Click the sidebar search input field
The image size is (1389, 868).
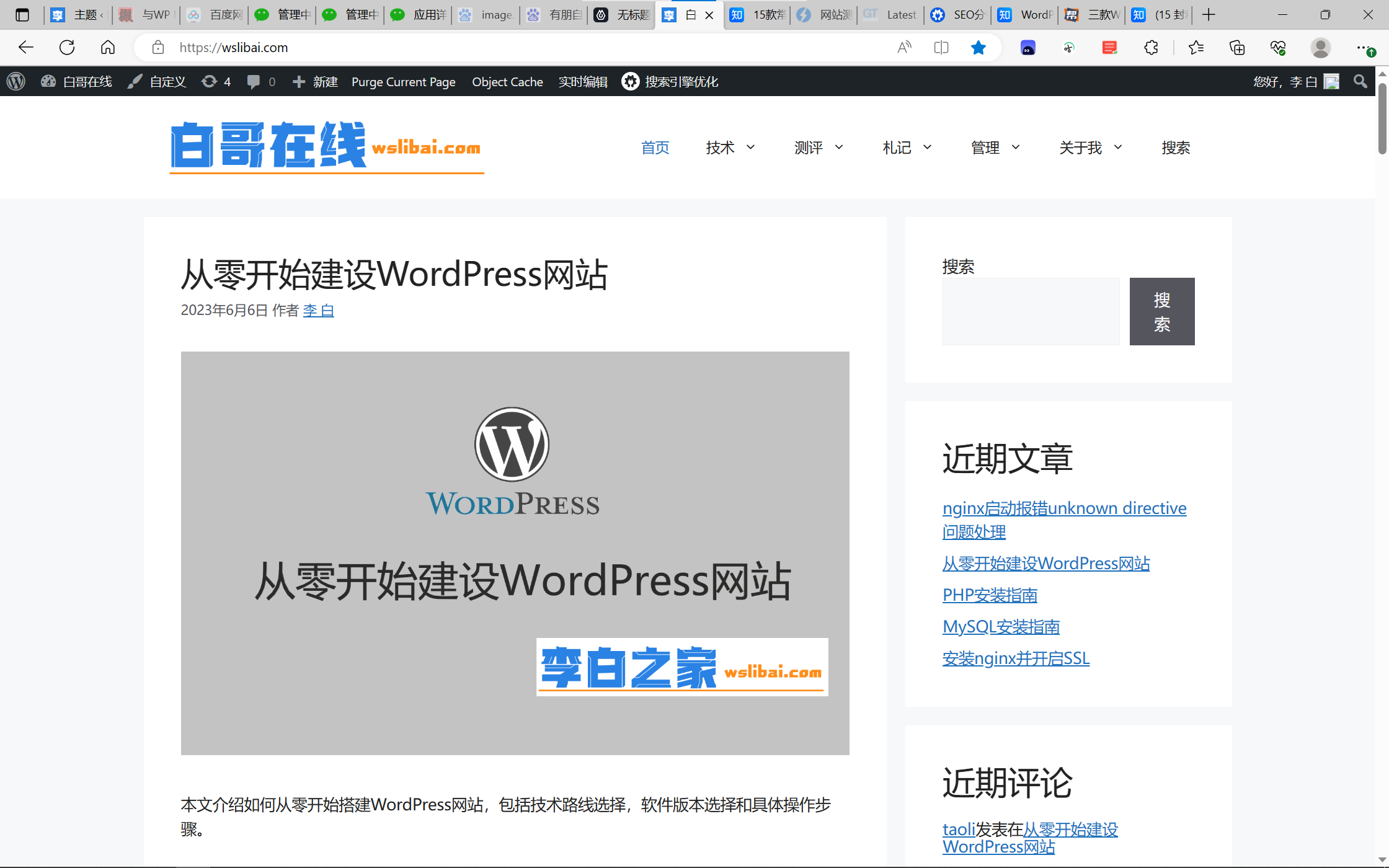(x=1031, y=311)
